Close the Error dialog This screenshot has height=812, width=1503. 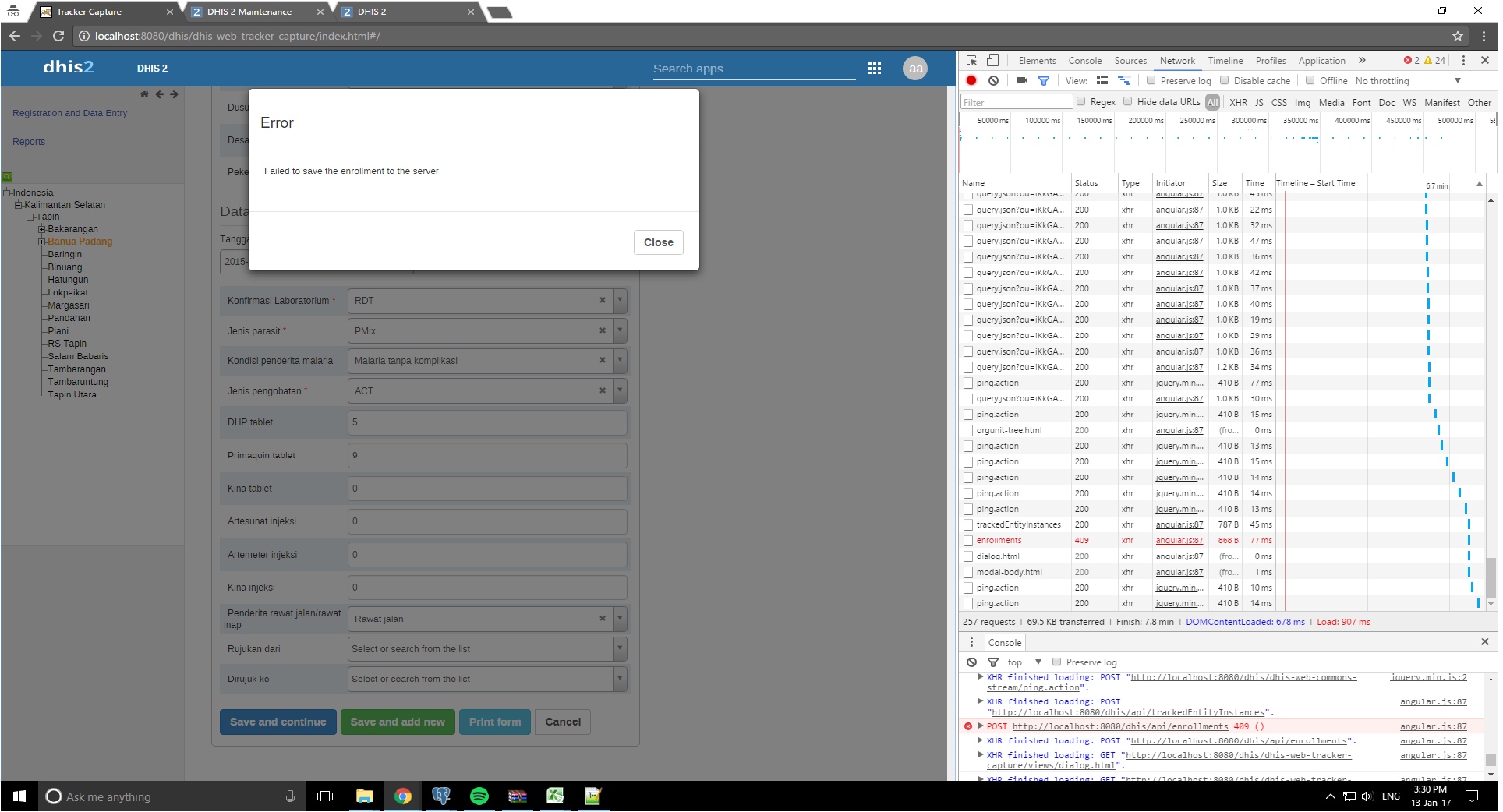(x=658, y=242)
